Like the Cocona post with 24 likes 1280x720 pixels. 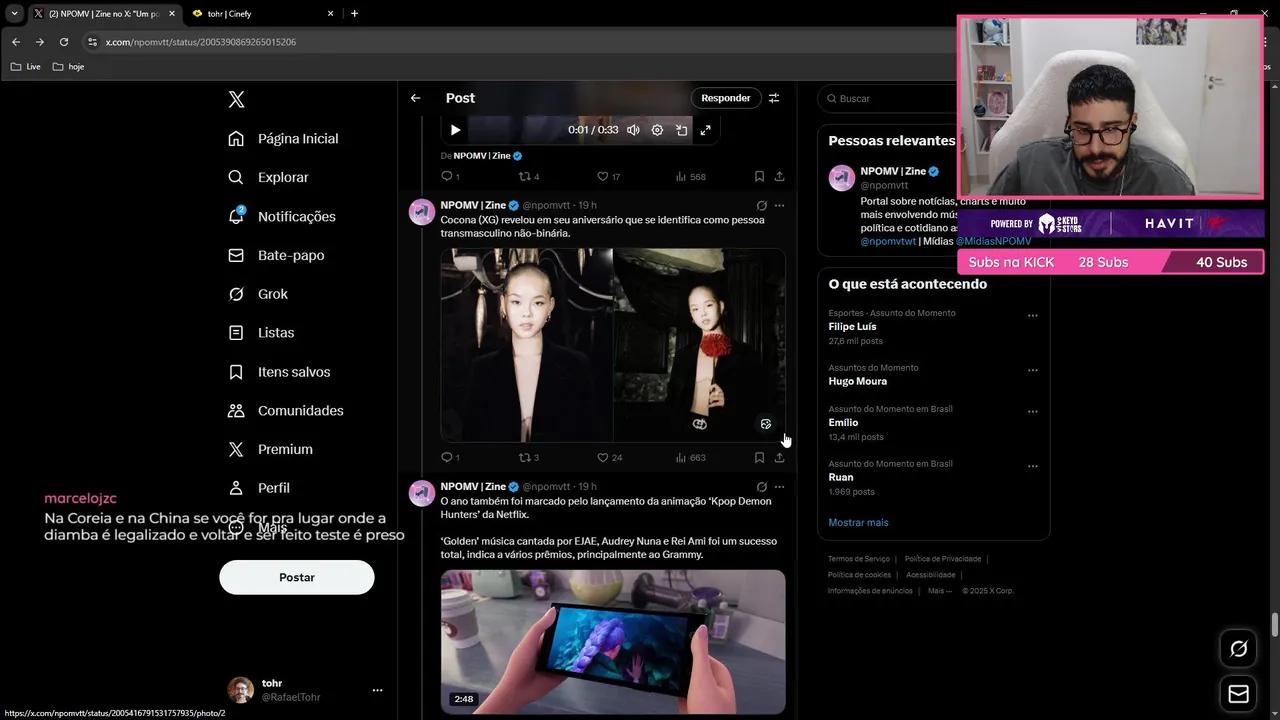pyautogui.click(x=609, y=457)
